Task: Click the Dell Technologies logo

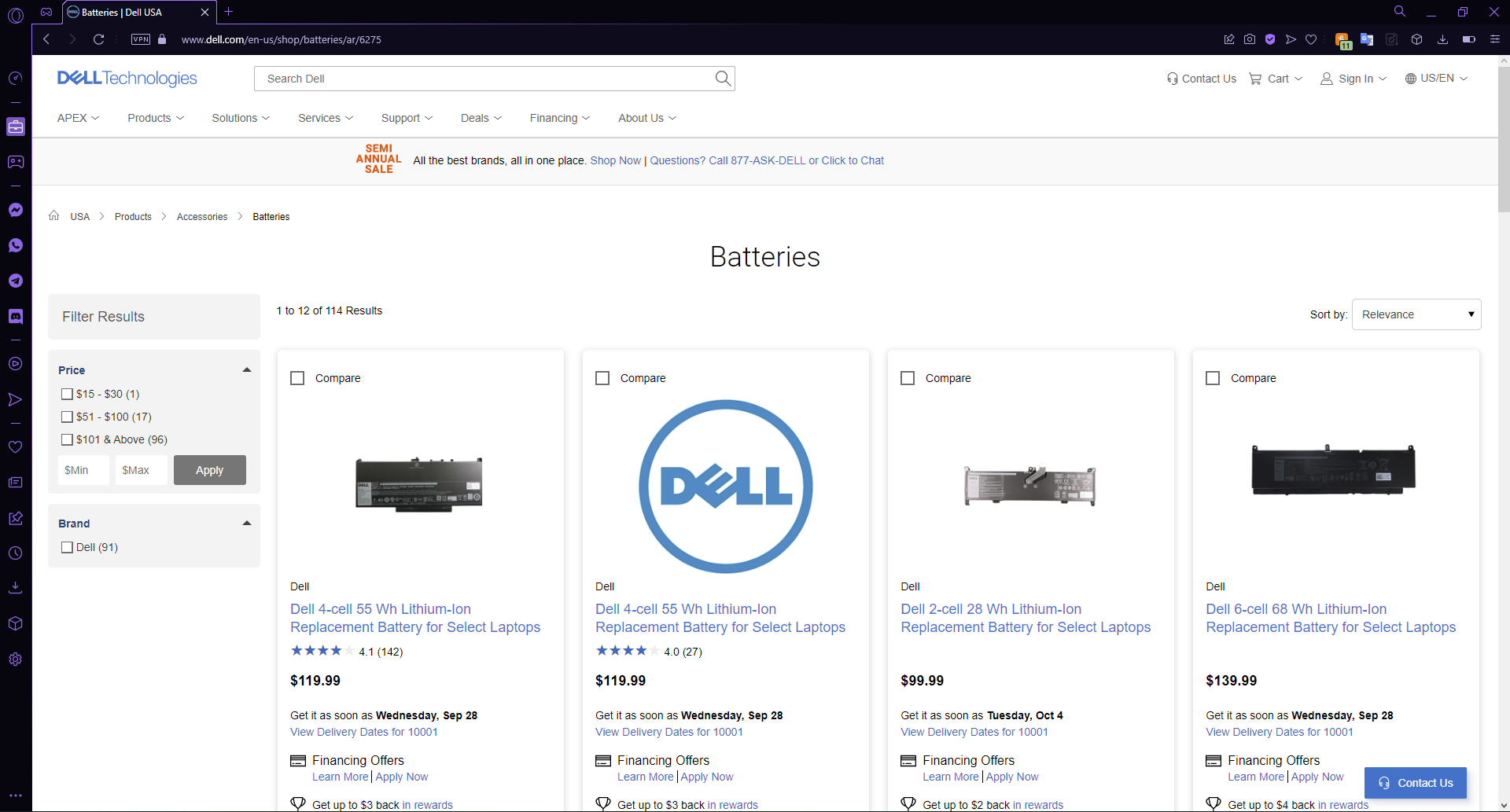Action: (127, 79)
